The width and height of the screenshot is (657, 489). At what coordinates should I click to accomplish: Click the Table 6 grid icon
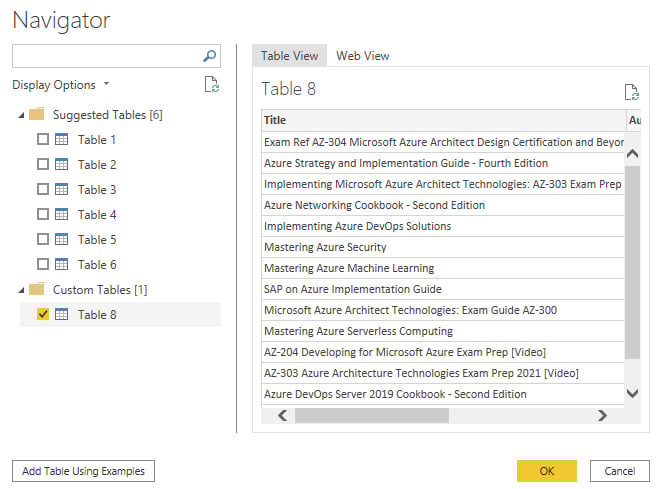click(x=62, y=264)
